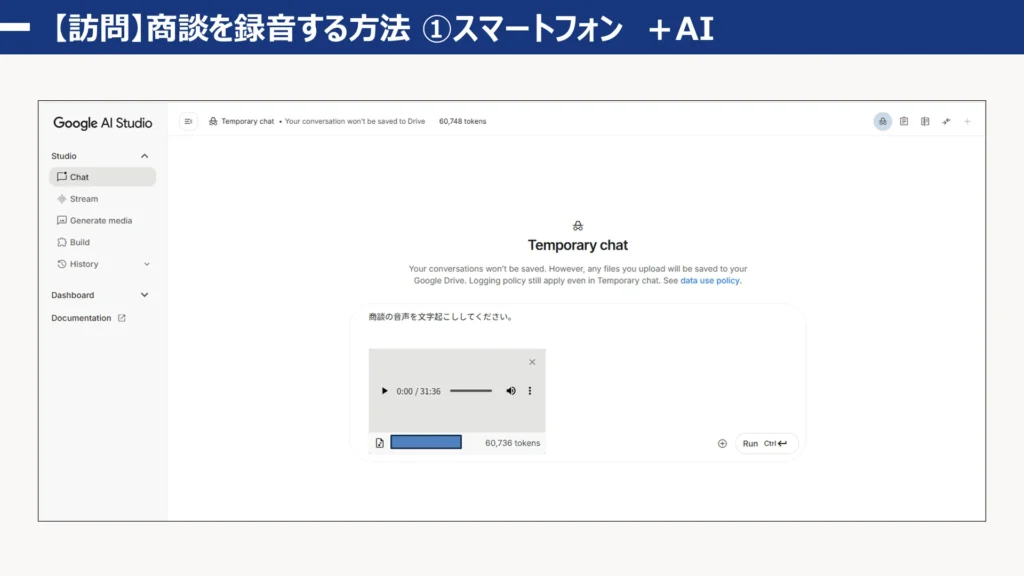The image size is (1024, 576).
Task: Select Chat in the sidebar
Action: (x=103, y=177)
